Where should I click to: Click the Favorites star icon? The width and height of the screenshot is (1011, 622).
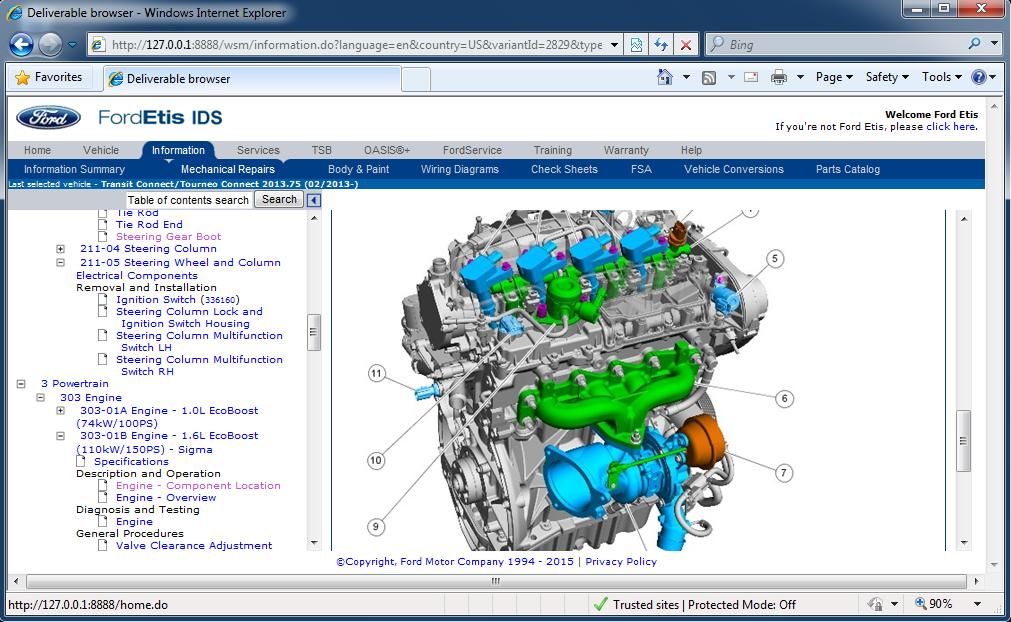pyautogui.click(x=23, y=77)
